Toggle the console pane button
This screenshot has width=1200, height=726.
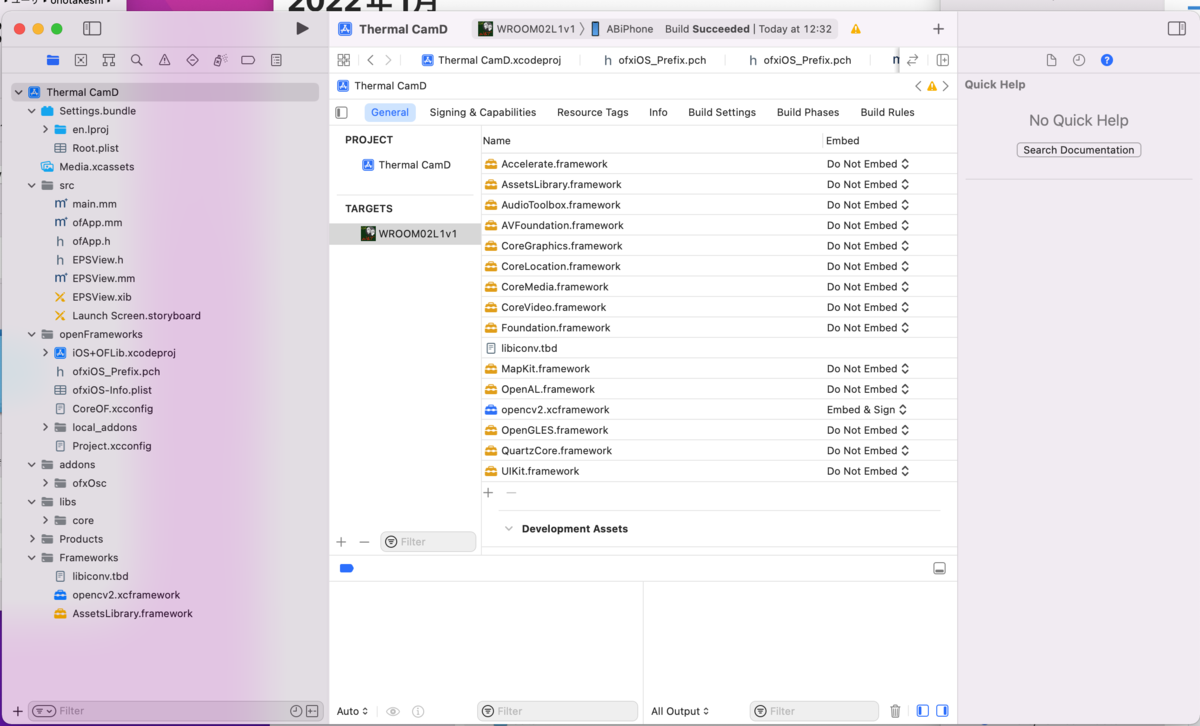(x=942, y=711)
